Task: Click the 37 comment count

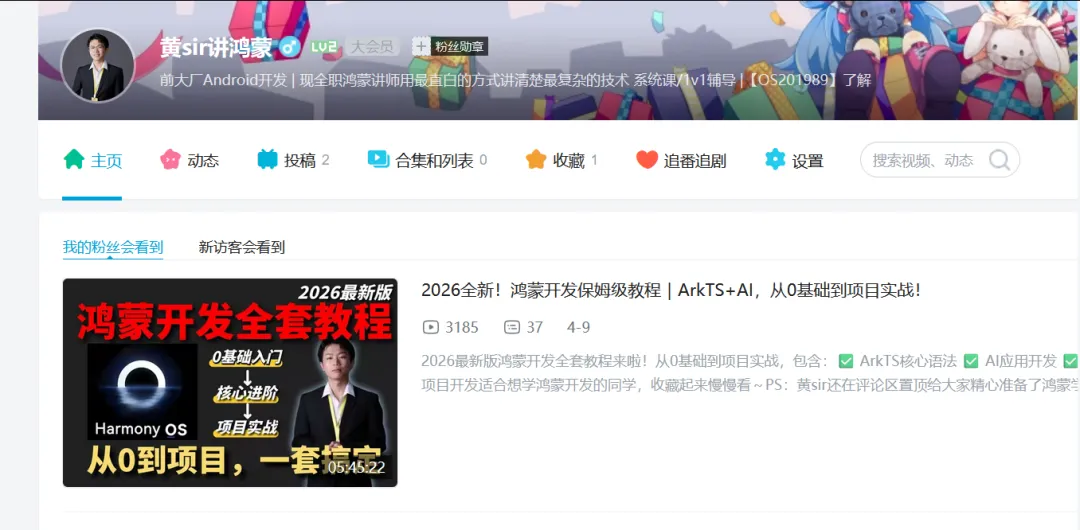Action: pyautogui.click(x=534, y=327)
